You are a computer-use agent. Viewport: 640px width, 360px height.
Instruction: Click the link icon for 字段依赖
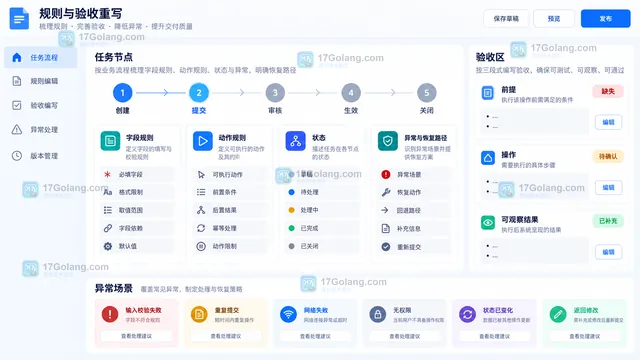pos(107,228)
